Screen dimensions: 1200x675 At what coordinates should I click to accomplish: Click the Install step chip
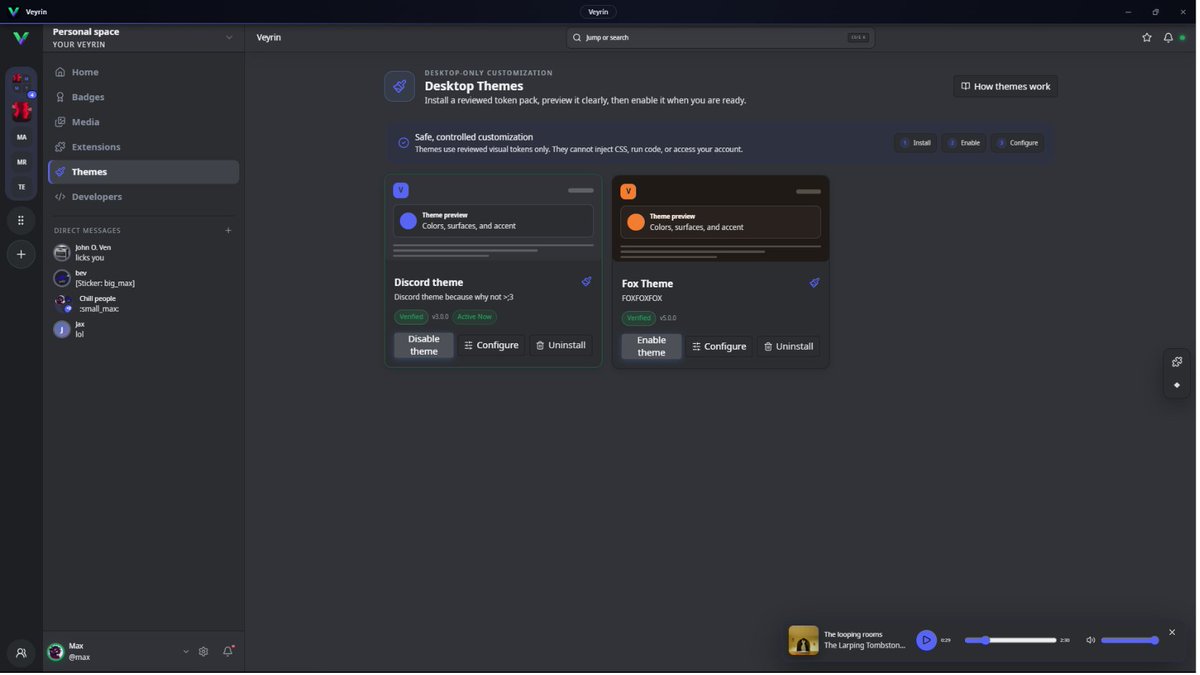[x=916, y=143]
